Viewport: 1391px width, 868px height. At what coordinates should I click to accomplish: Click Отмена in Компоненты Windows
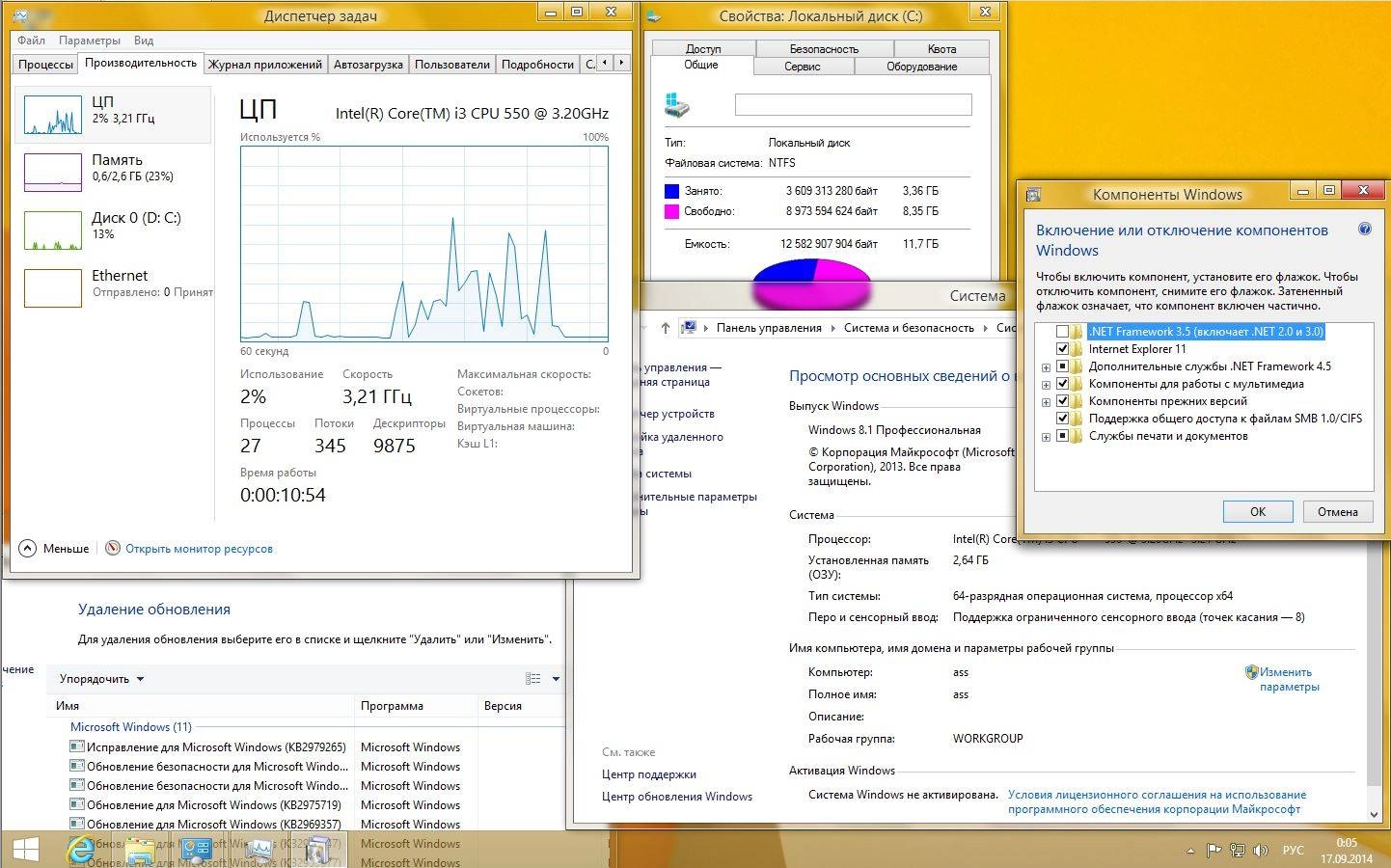[1338, 511]
